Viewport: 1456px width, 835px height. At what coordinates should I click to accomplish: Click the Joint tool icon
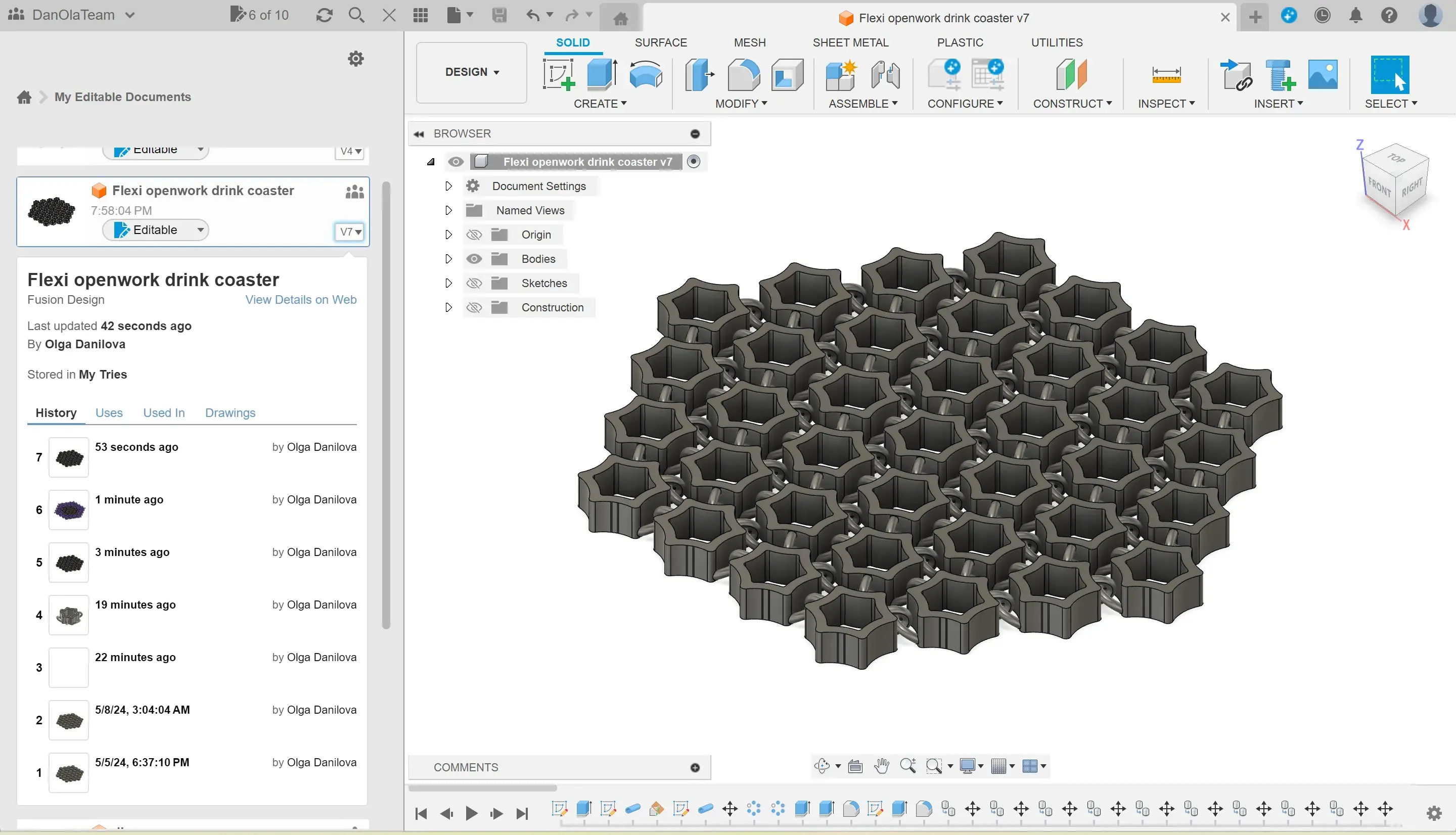[x=885, y=75]
